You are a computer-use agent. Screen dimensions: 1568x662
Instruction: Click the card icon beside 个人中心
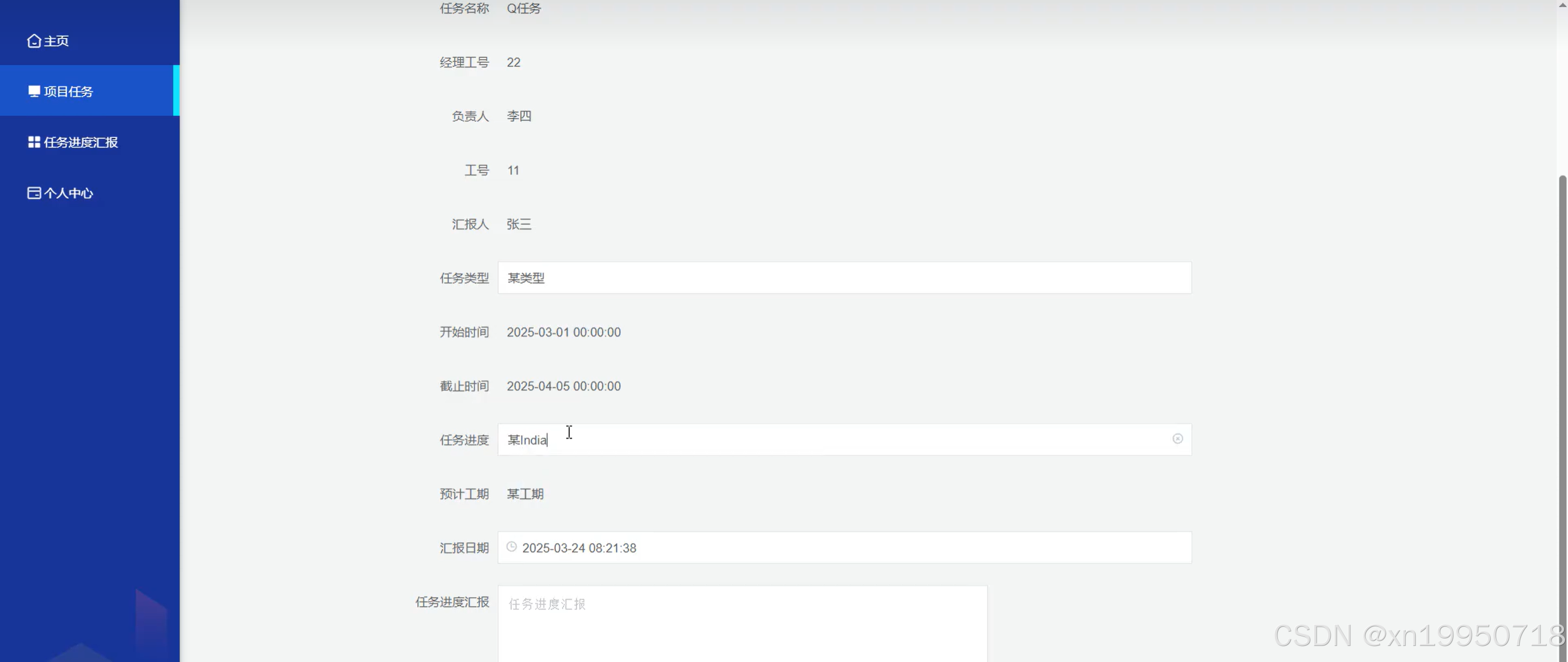[x=34, y=193]
